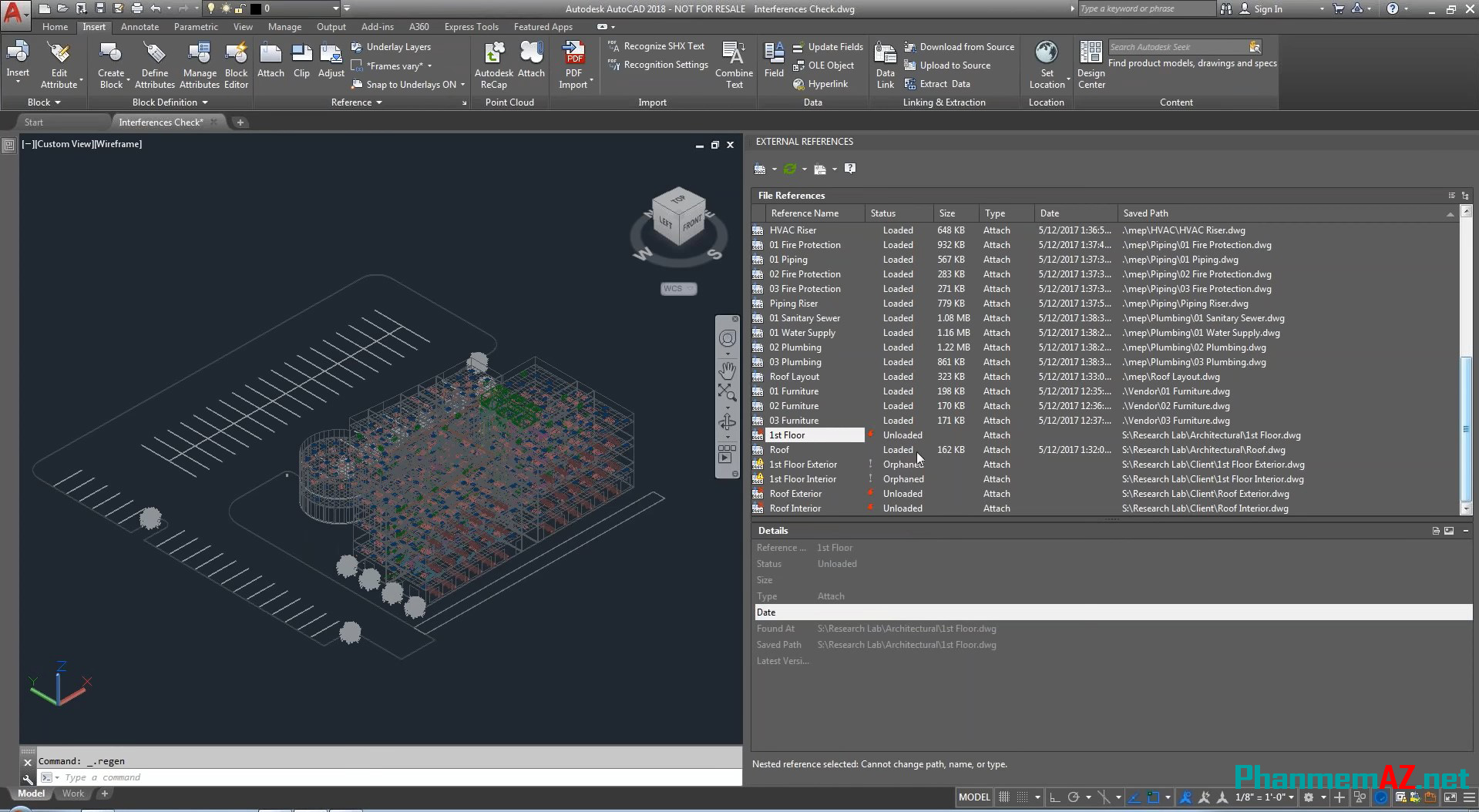Image resolution: width=1479 pixels, height=812 pixels.
Task: Switch to the Annotate ribbon tab
Action: coord(139,27)
